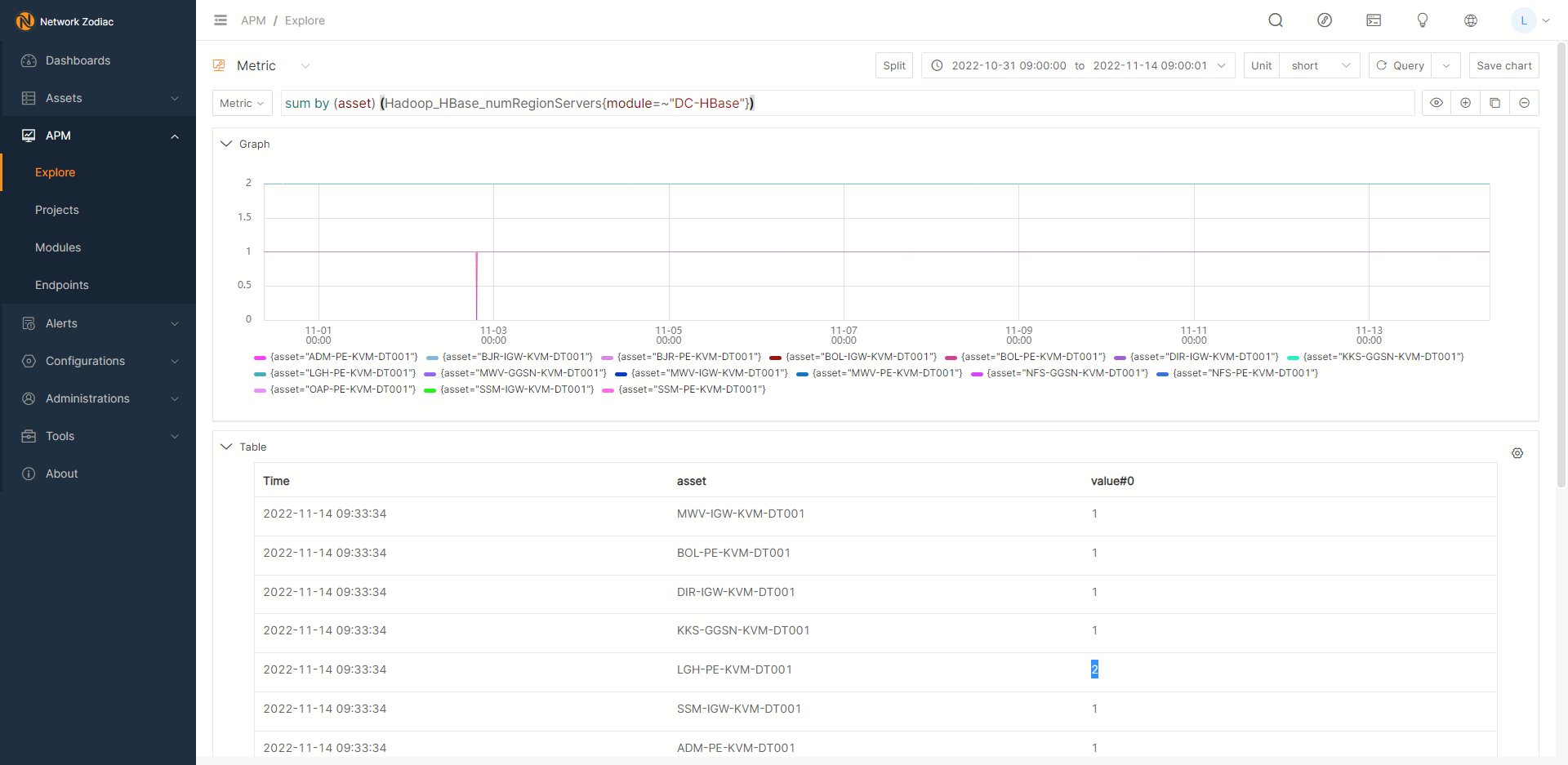Open the compass icon in top bar
1568x765 pixels.
(x=1324, y=20)
